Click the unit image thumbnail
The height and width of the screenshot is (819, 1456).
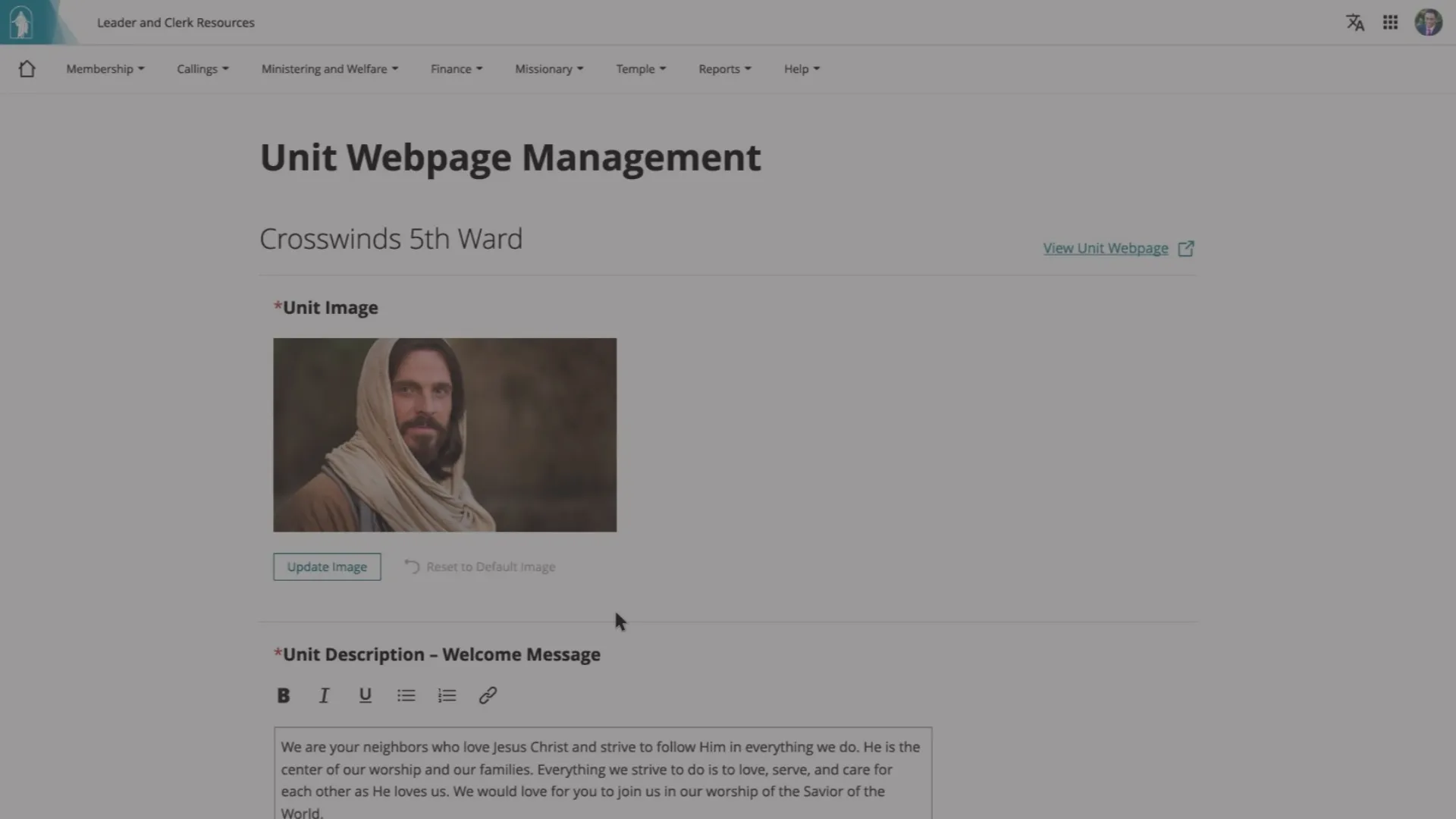click(x=444, y=435)
